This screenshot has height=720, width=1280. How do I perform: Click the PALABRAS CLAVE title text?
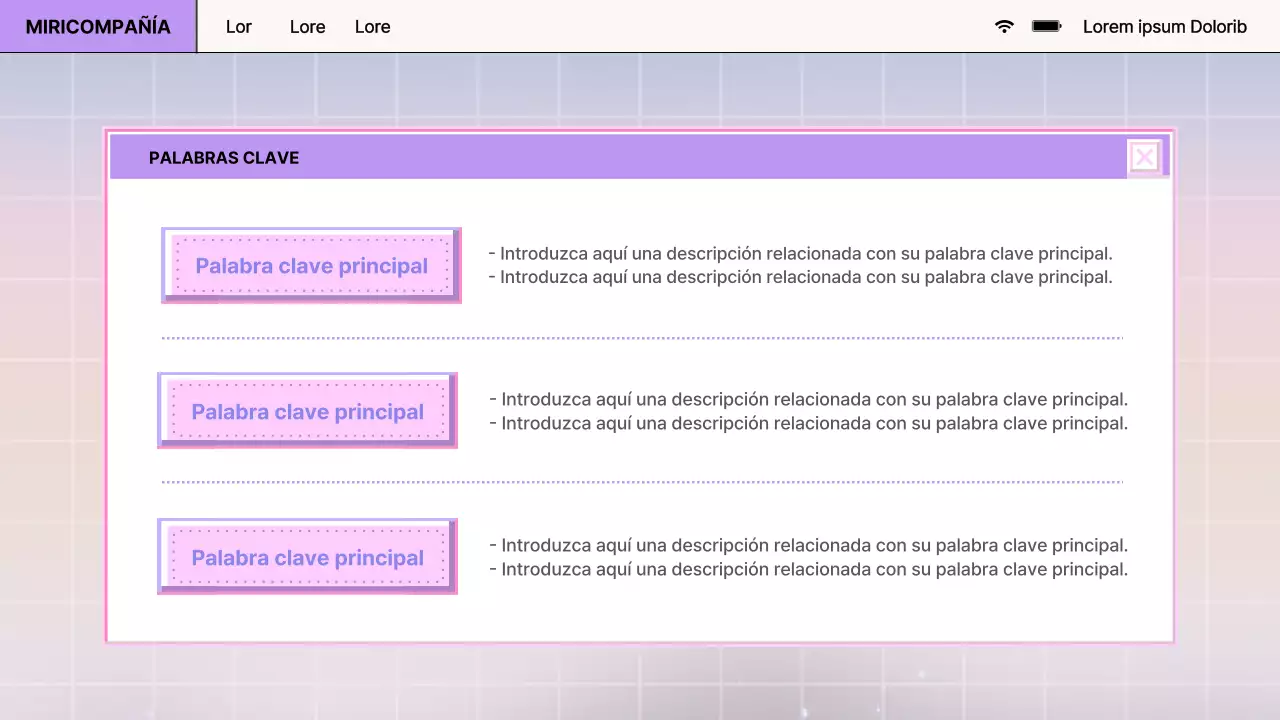click(224, 157)
